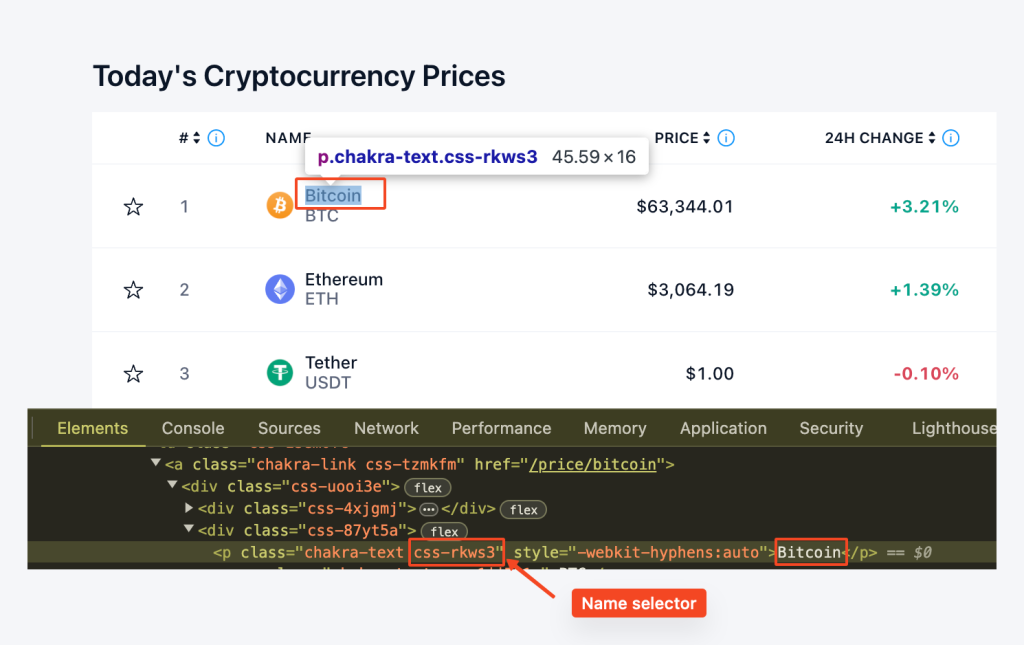The width and height of the screenshot is (1024, 645).
Task: Collapse the chakra-link anchor element node
Action: point(155,463)
